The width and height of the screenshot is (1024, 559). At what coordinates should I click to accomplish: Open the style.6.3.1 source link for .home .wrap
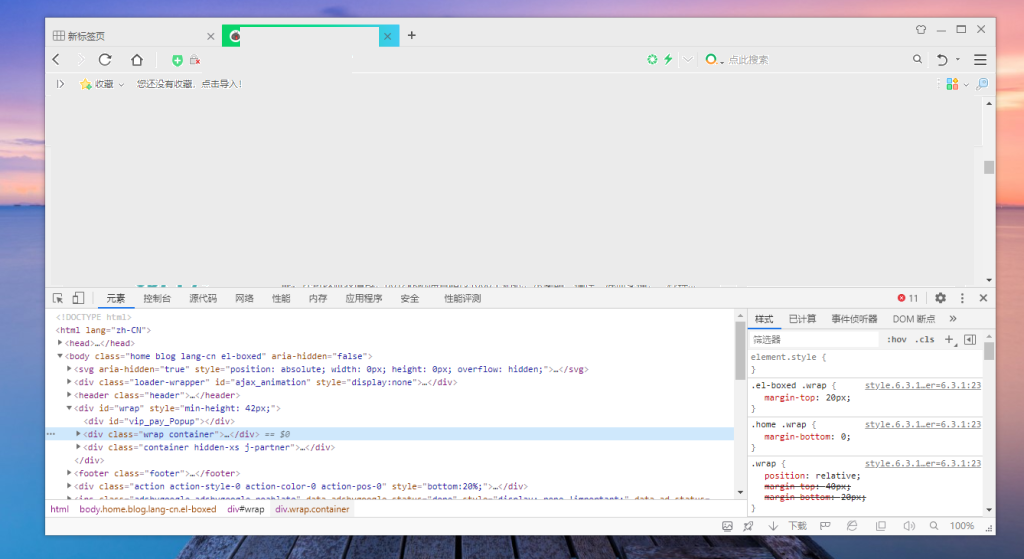pyautogui.click(x=923, y=424)
